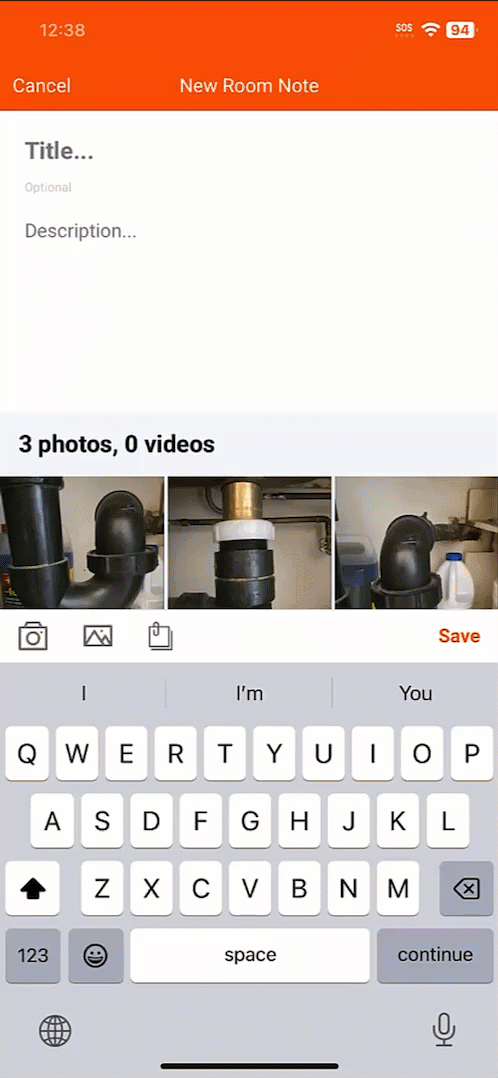Focus the Description text area

point(249,302)
